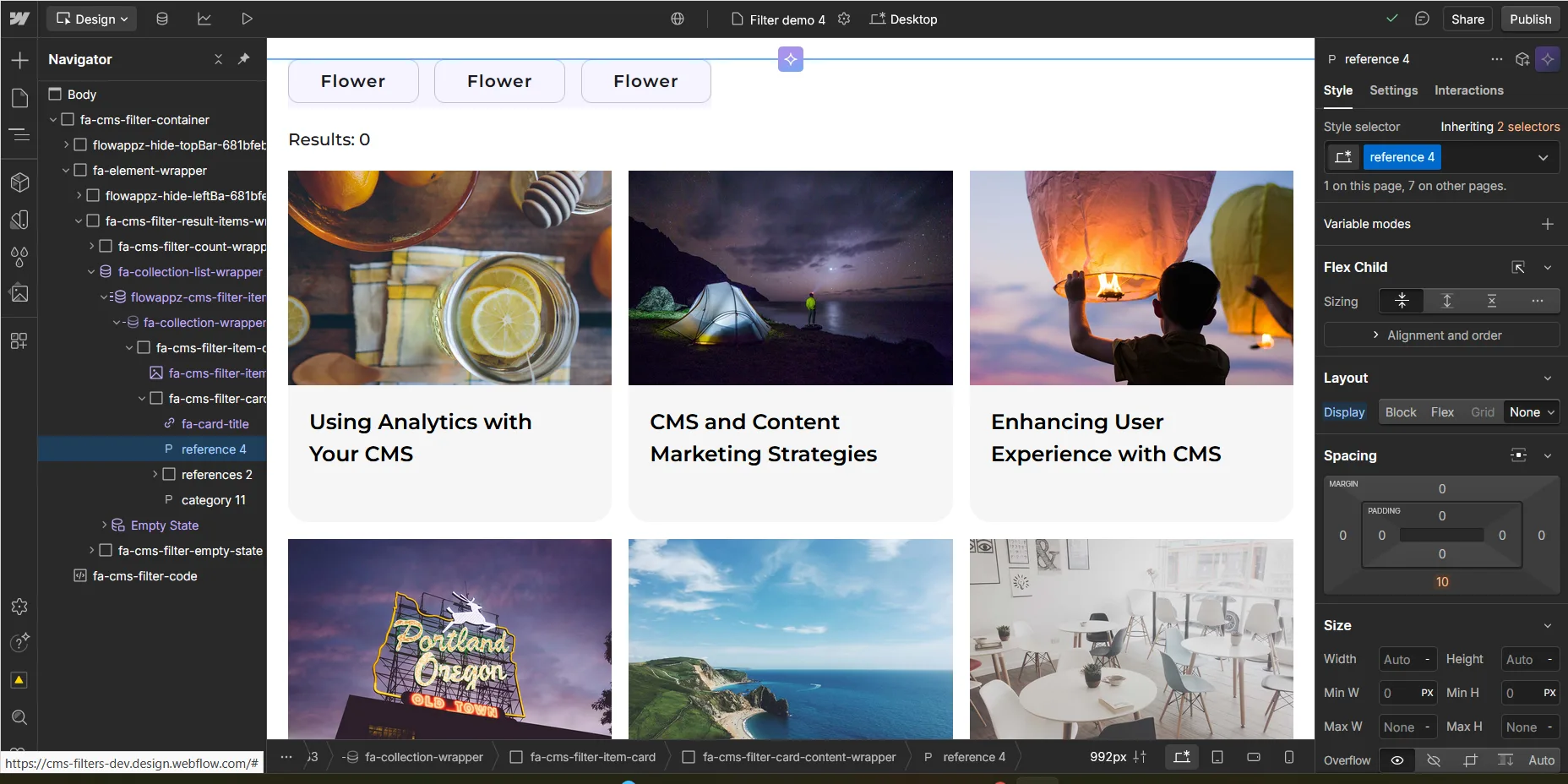Image resolution: width=1568 pixels, height=784 pixels.
Task: Open the 2 selectors inheriting link
Action: click(1528, 127)
